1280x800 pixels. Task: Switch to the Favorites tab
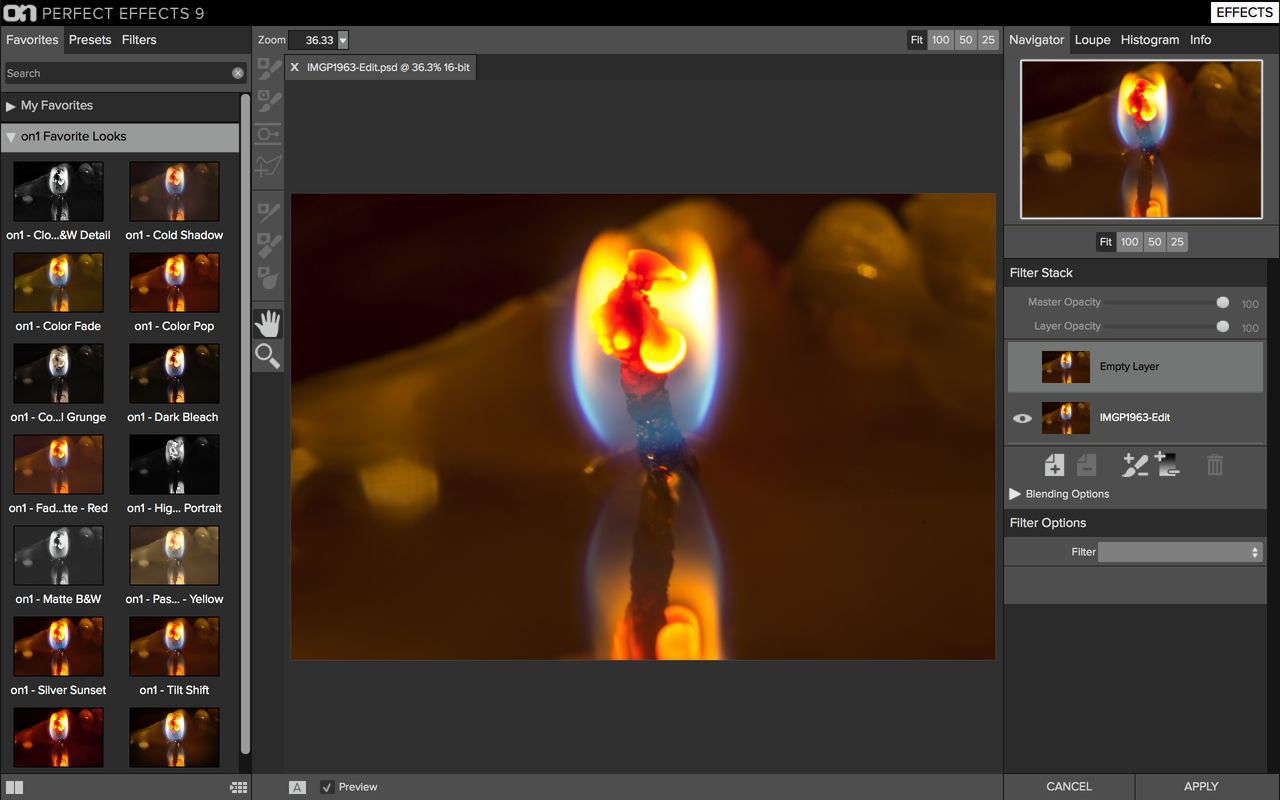[x=32, y=40]
